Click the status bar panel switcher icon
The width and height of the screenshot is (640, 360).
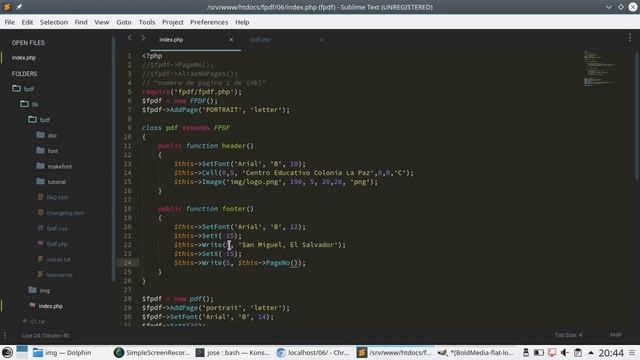coord(5,335)
